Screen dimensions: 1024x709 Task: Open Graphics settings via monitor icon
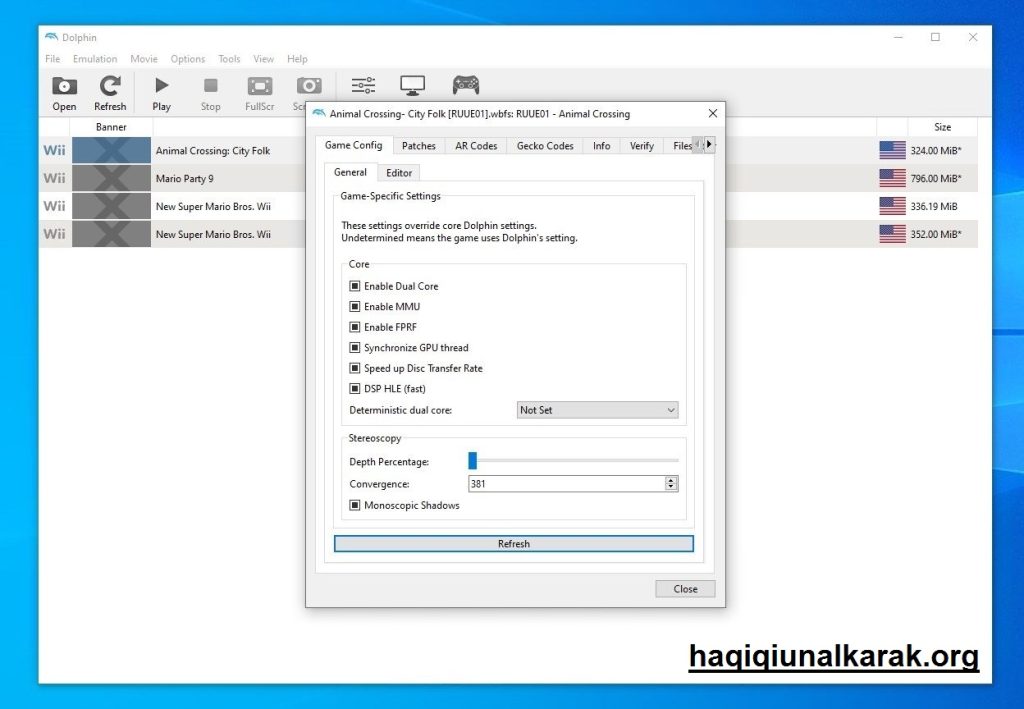tap(413, 86)
